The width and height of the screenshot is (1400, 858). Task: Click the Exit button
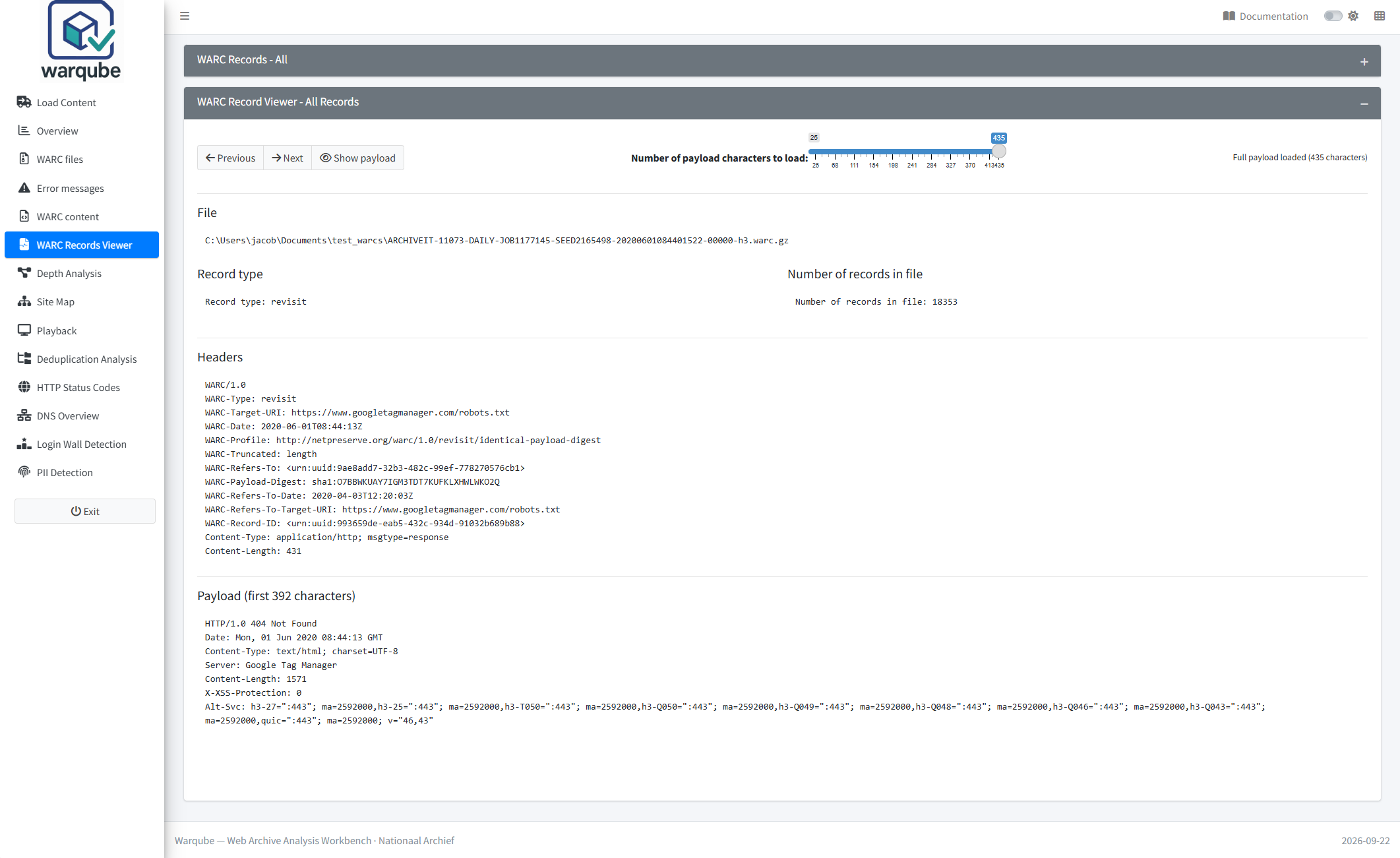(x=85, y=511)
